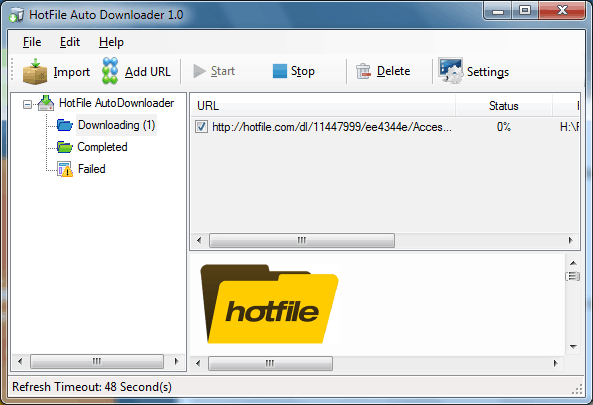The image size is (593, 405).
Task: Click the Delete trash can icon
Action: click(363, 71)
